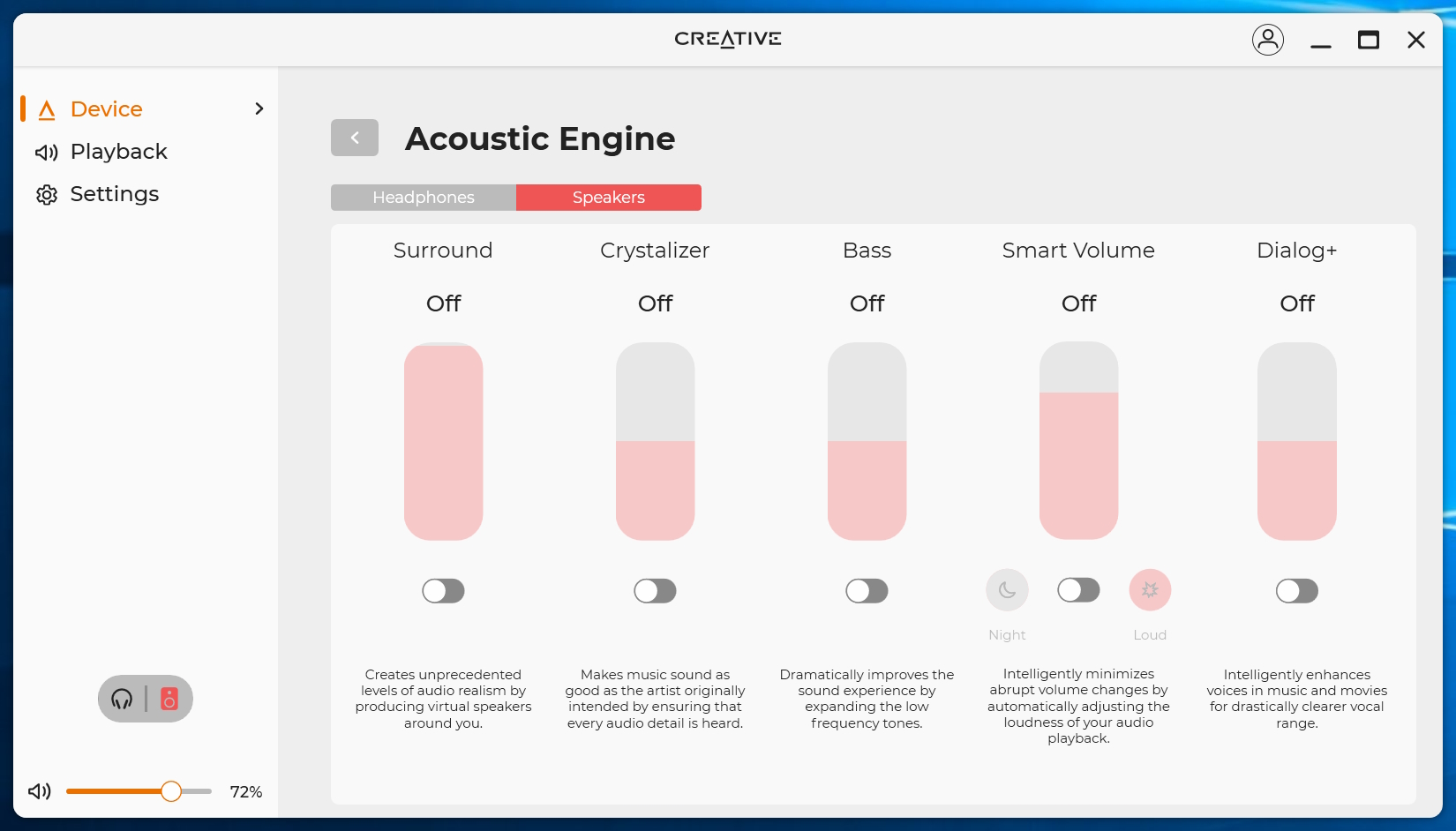Click the Night mode moon icon
Image resolution: width=1456 pixels, height=831 pixels.
click(x=1007, y=590)
